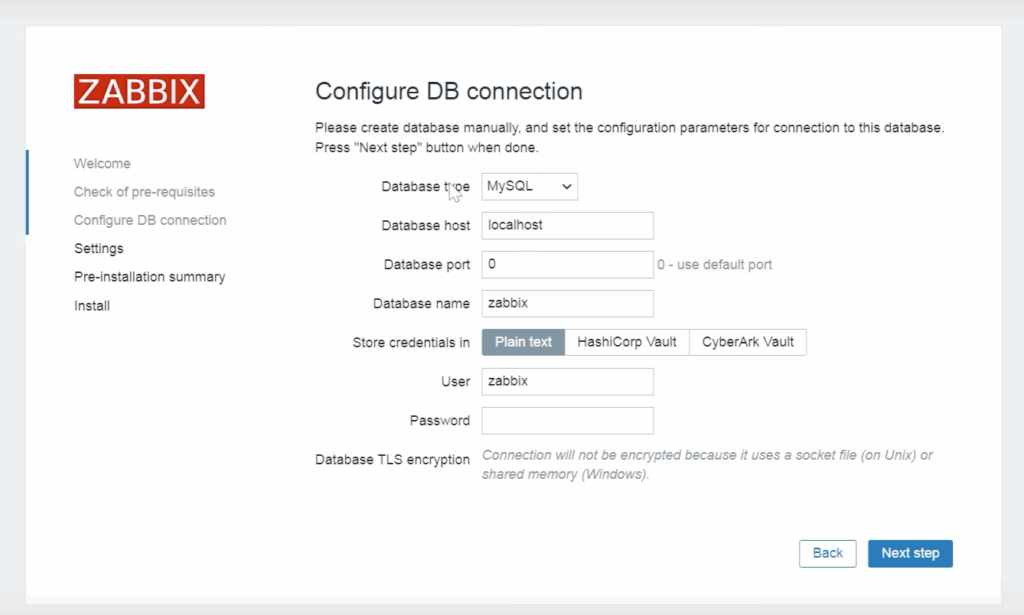1024x615 pixels.
Task: Click the 'Please create database manually' instruction text
Action: (630, 138)
